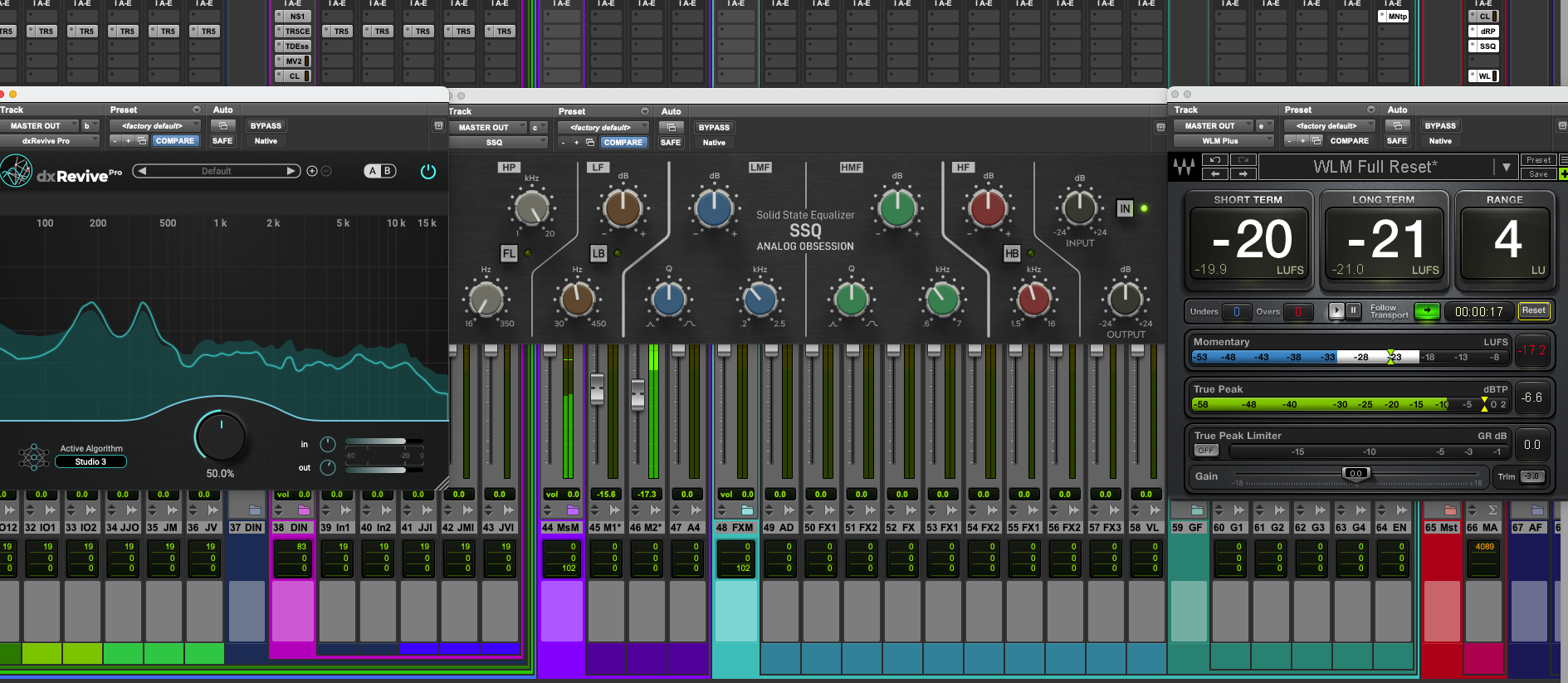The height and width of the screenshot is (683, 1568).
Task: Toggle WLM Follow Transport green arrow
Action: pos(1427,311)
